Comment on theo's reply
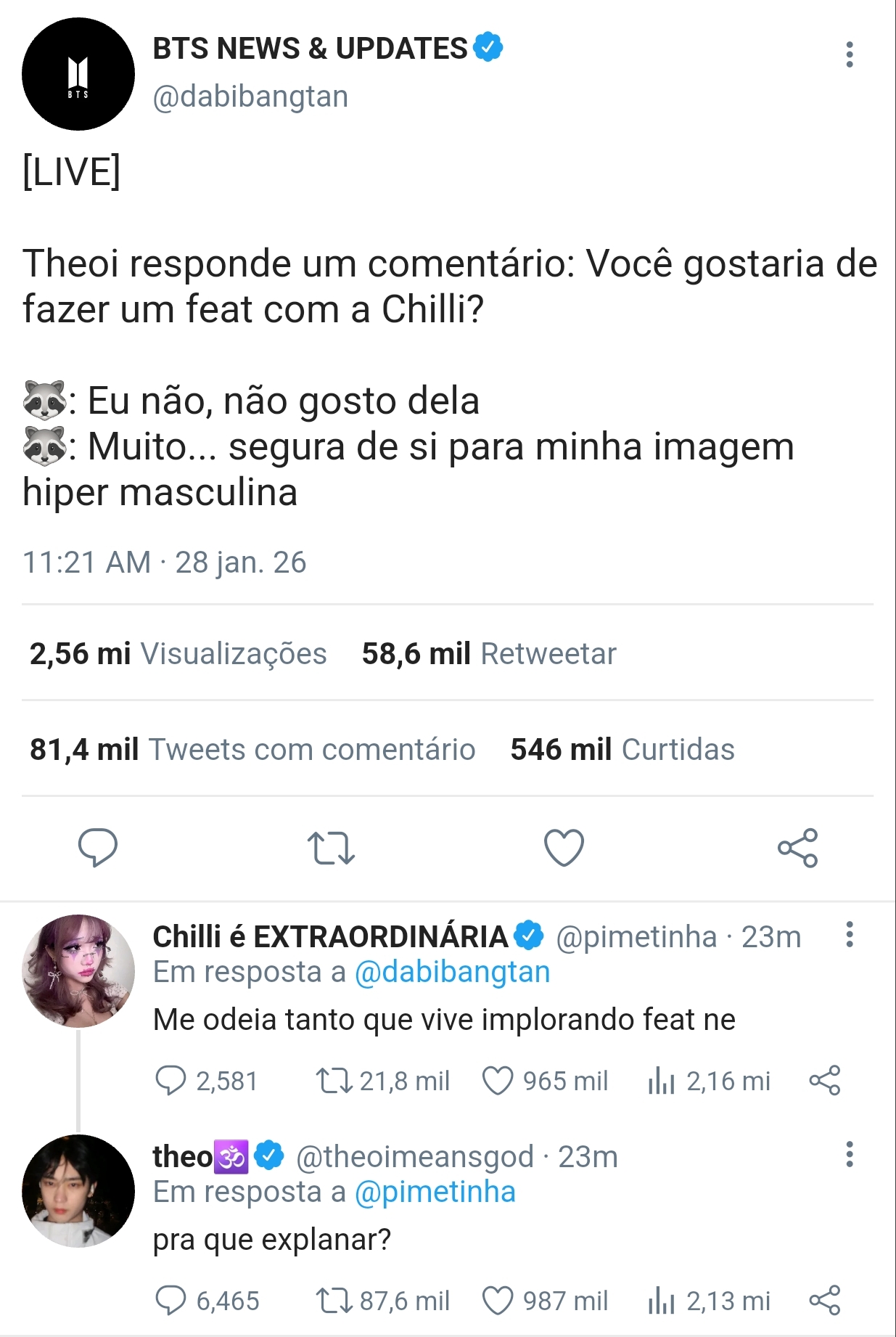Image resolution: width=896 pixels, height=1337 pixels. 171,1301
